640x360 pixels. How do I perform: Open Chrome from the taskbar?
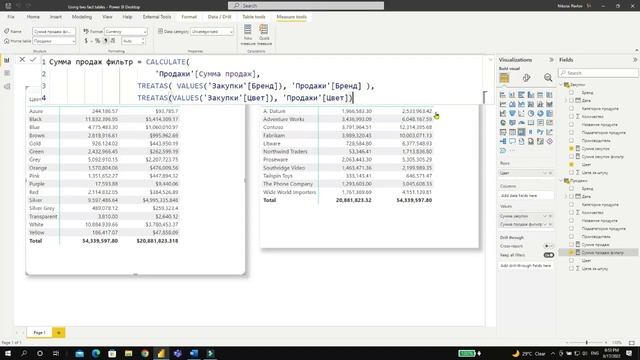145,353
